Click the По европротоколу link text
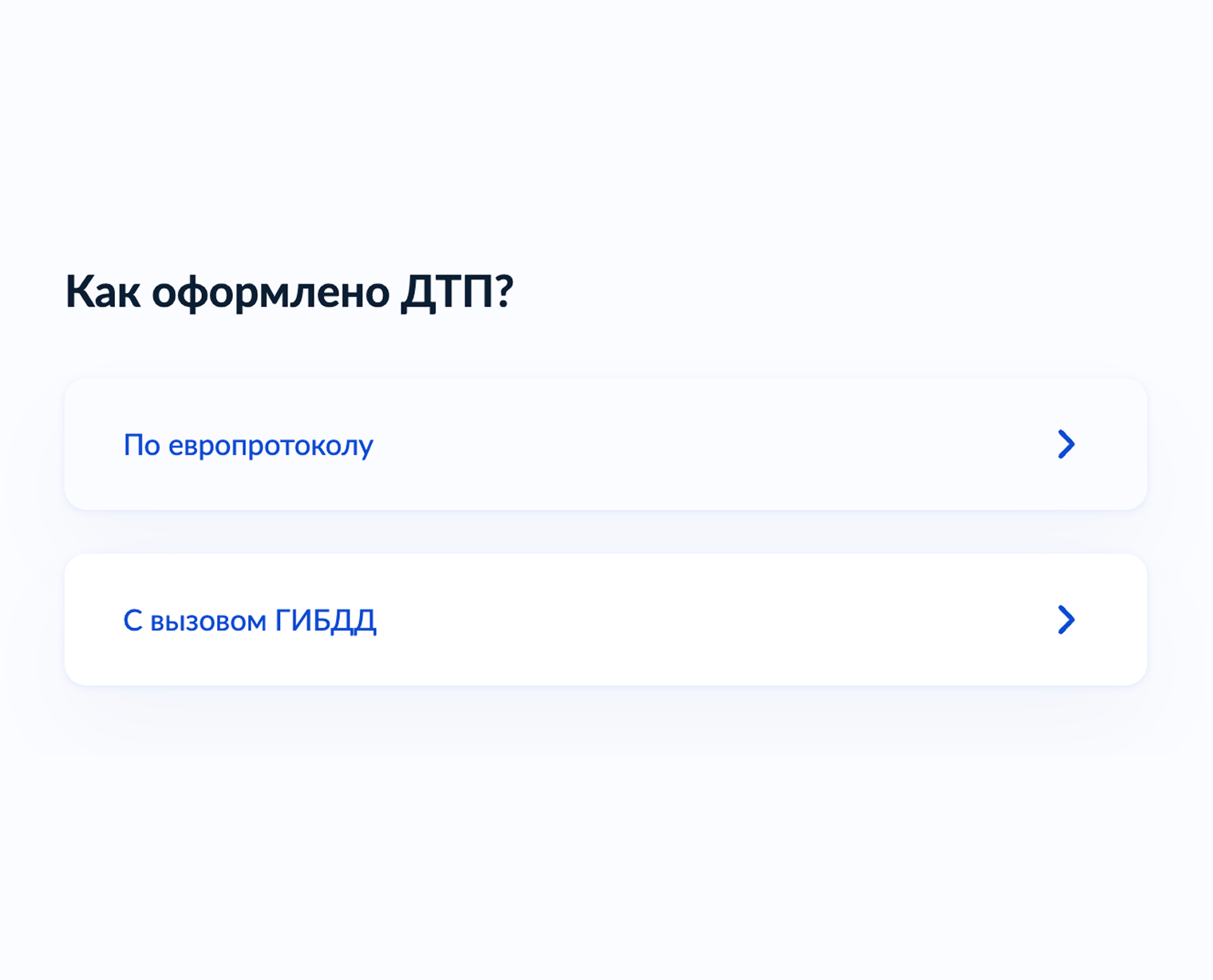Image resolution: width=1213 pixels, height=980 pixels. click(x=248, y=445)
